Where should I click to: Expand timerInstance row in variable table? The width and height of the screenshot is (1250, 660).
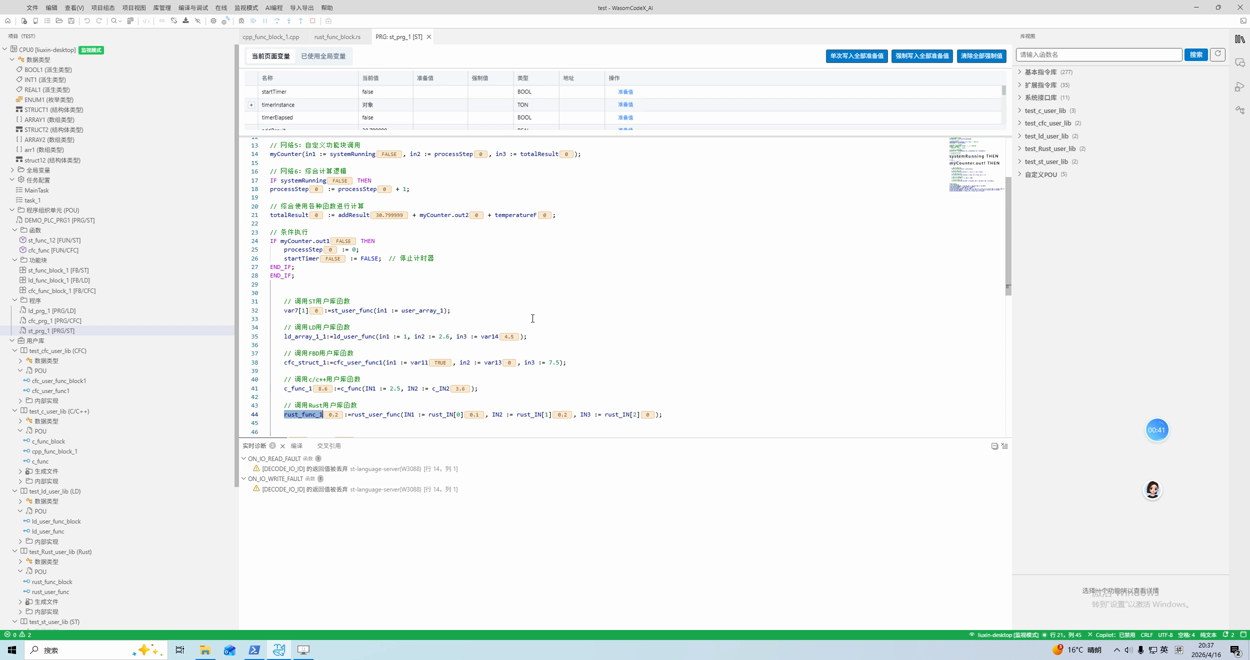click(x=251, y=105)
